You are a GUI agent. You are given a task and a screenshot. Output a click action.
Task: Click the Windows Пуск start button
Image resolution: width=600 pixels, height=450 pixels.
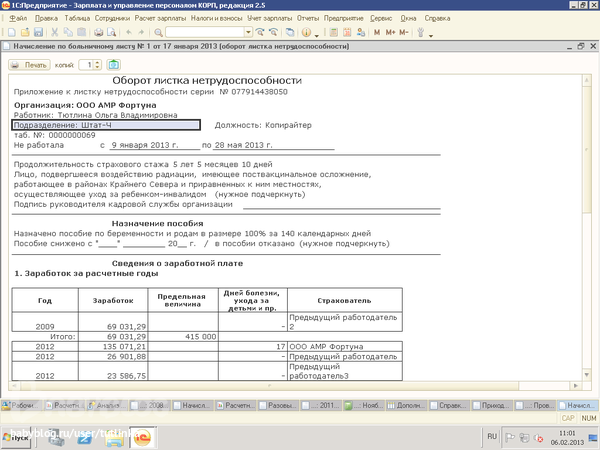pos(20,437)
